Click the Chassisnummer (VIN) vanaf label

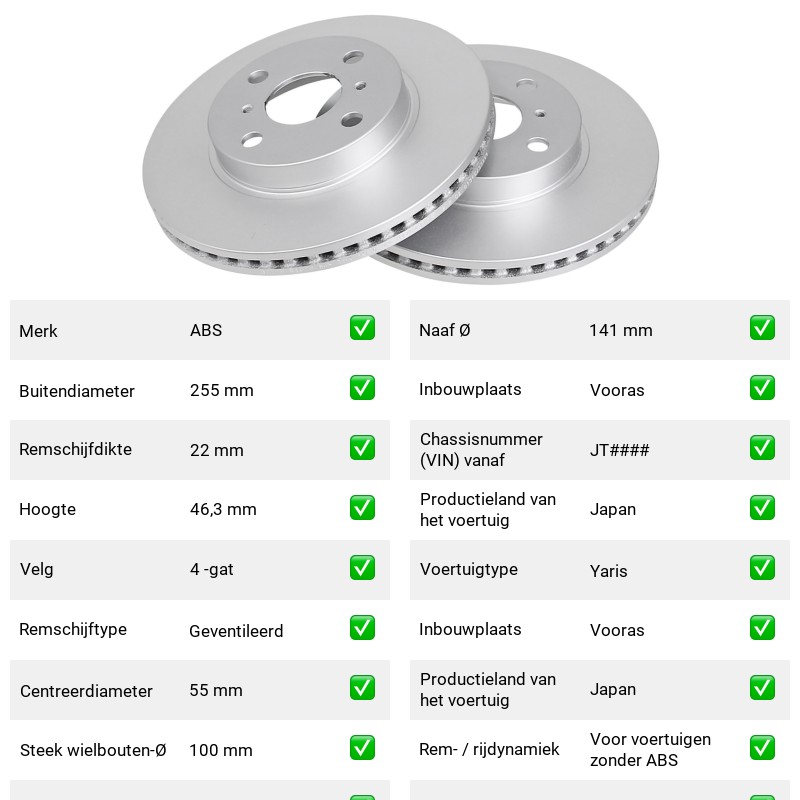[481, 449]
